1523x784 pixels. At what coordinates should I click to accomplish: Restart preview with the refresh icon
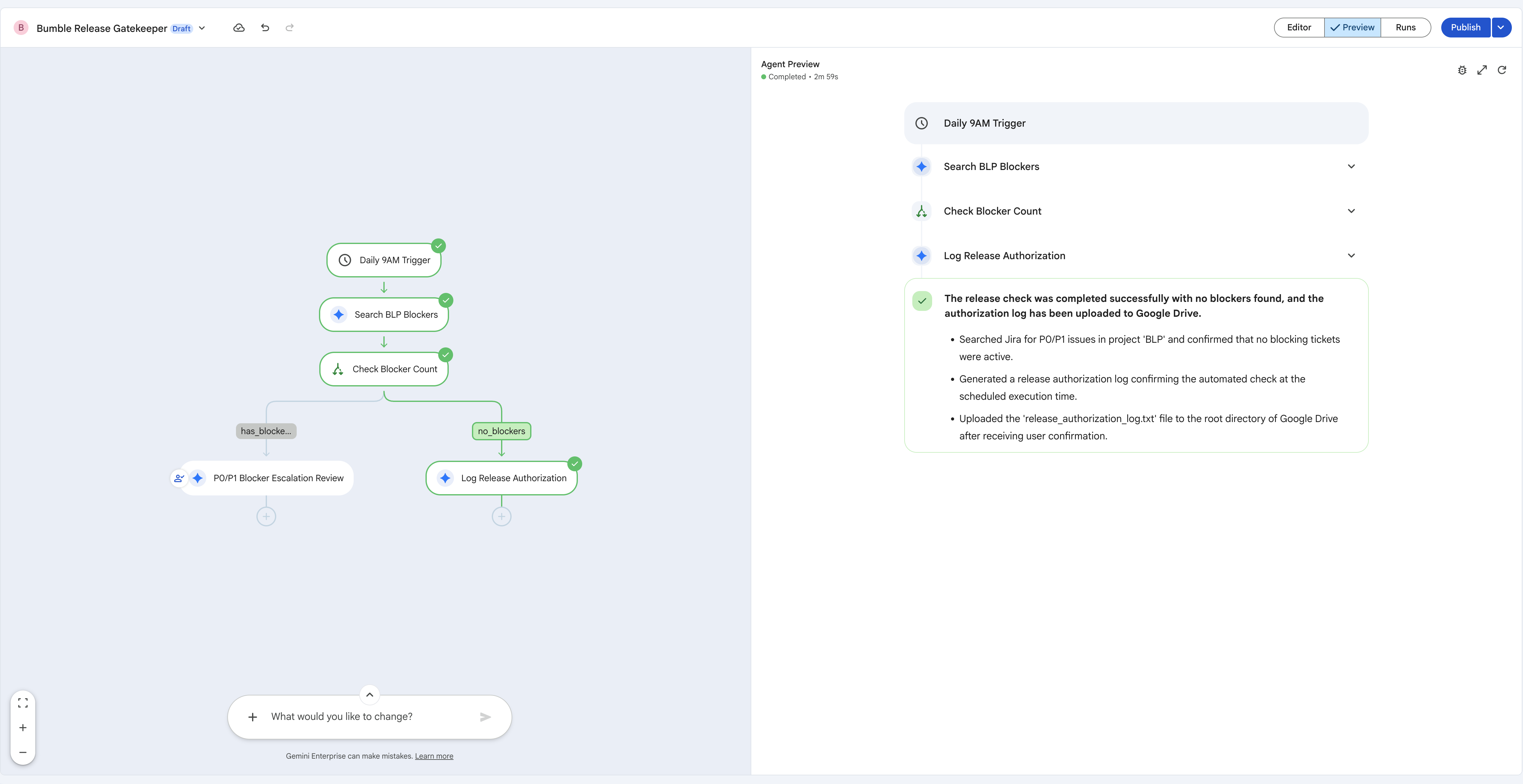click(x=1502, y=70)
